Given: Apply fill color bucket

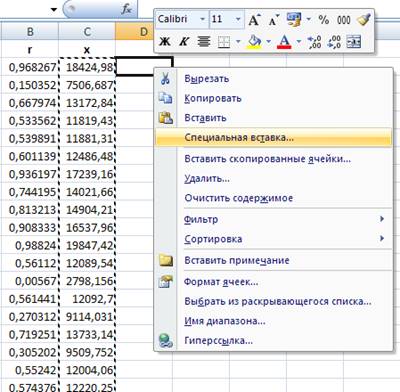Looking at the screenshot, I should [x=254, y=42].
